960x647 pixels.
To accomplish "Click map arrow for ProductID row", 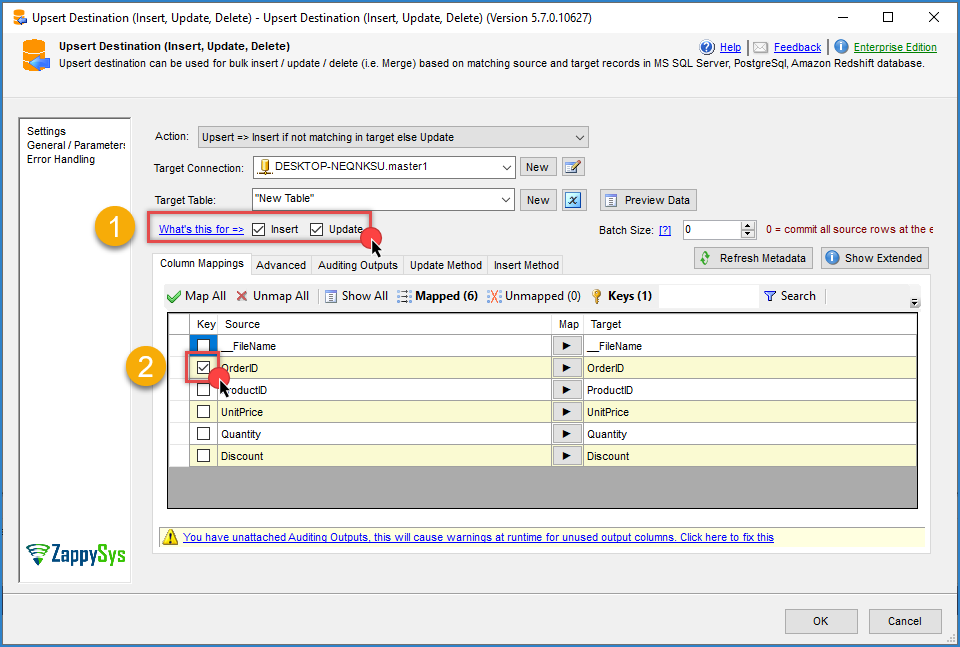I will (566, 390).
